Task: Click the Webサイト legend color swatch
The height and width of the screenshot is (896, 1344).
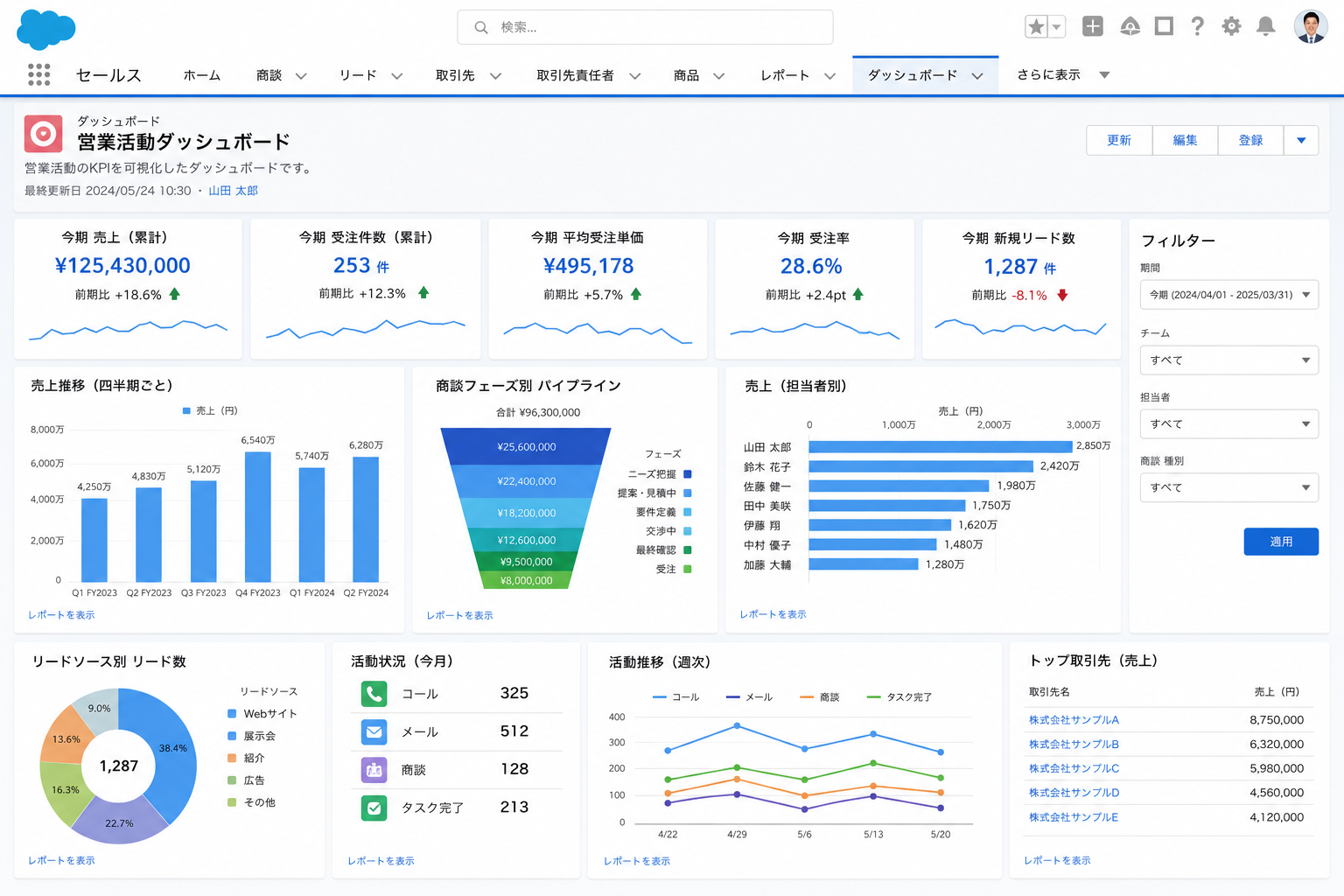Action: pos(232,714)
